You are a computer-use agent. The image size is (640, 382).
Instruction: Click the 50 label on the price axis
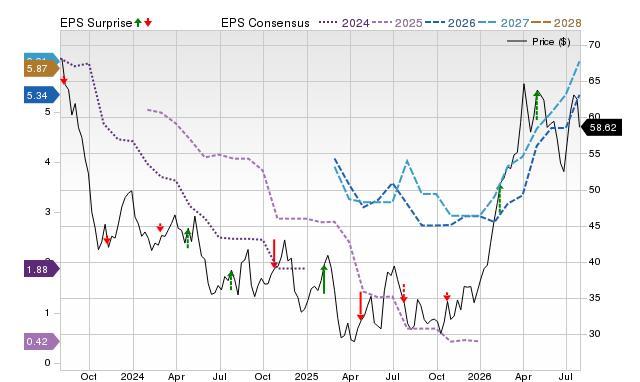click(x=594, y=190)
